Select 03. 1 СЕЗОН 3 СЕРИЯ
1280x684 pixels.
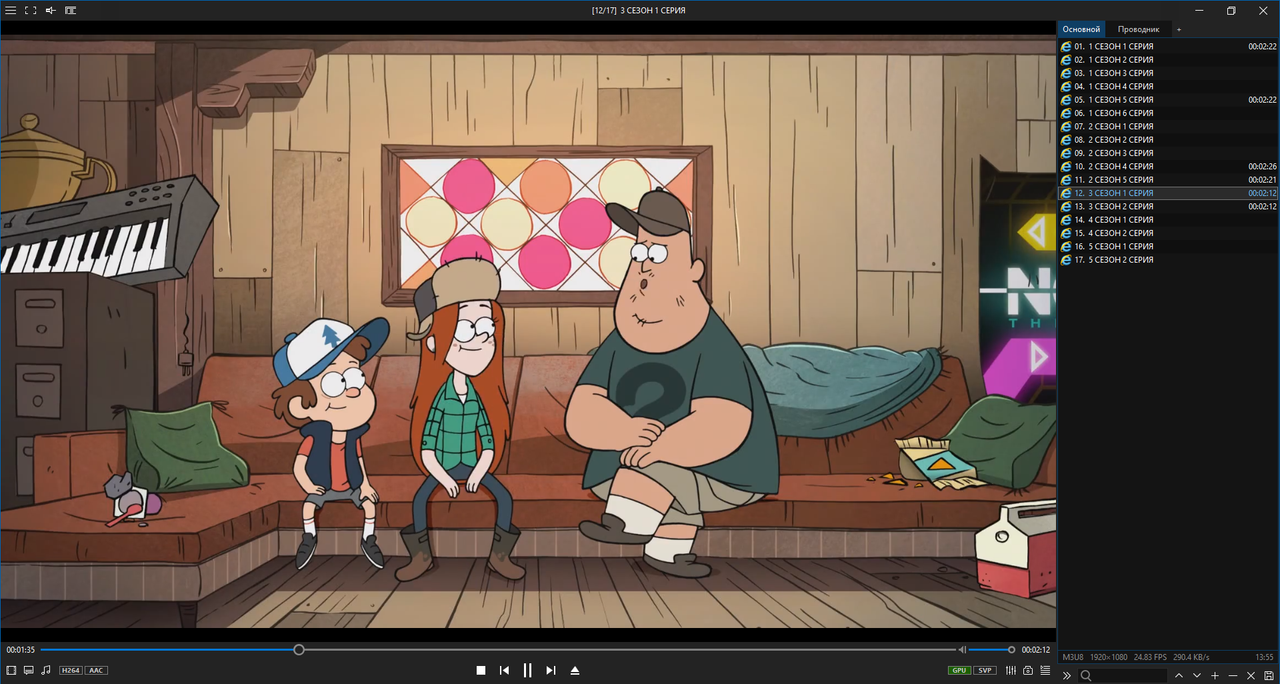pyautogui.click(x=1168, y=73)
